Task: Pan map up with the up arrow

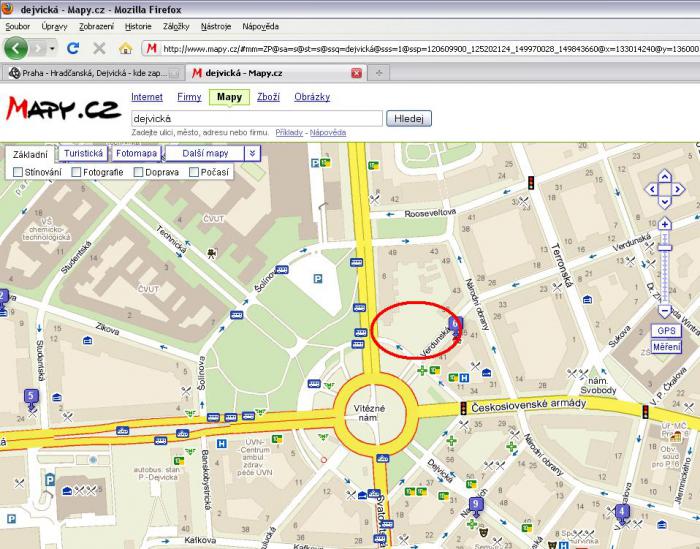Action: [665, 176]
